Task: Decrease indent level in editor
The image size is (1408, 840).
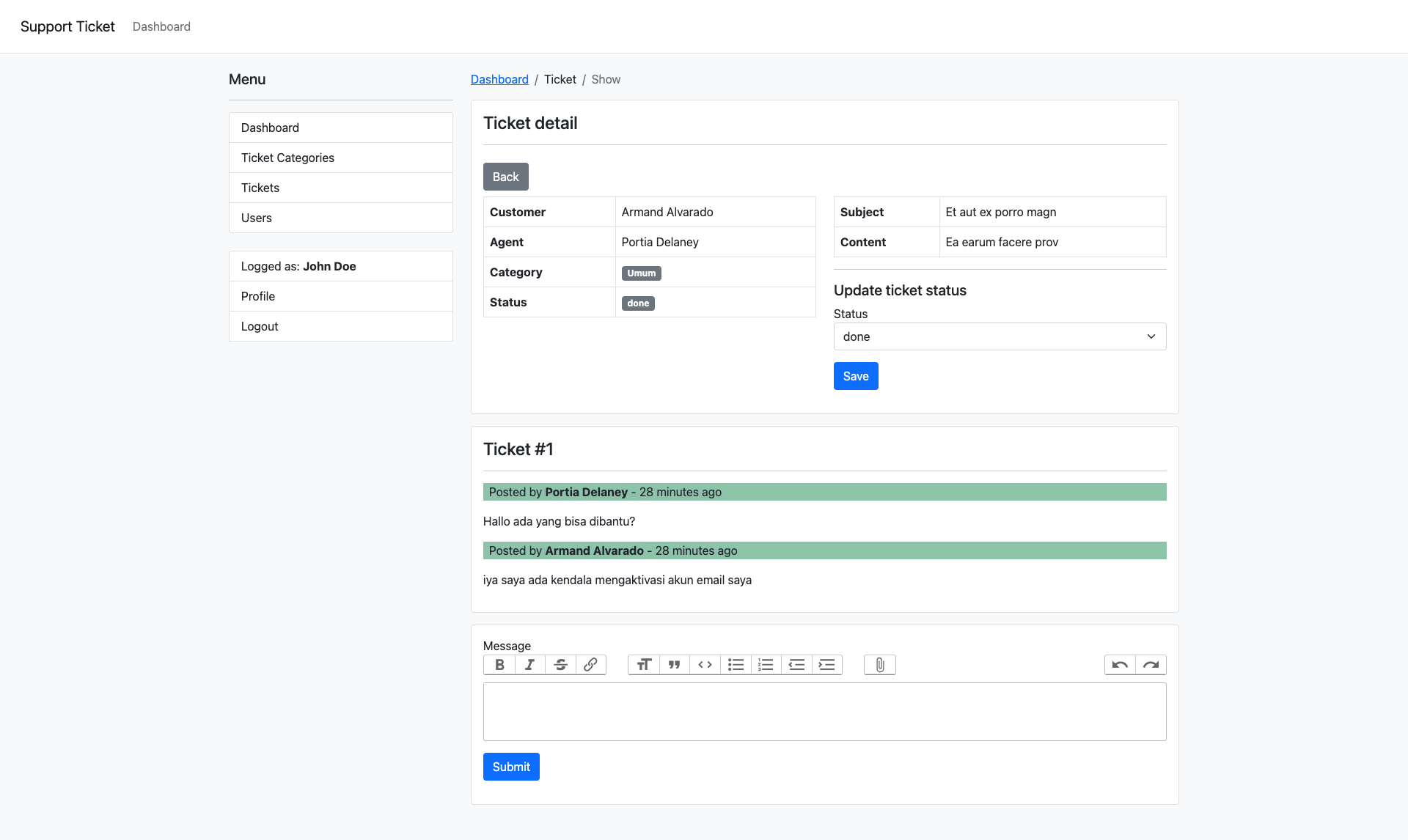Action: tap(796, 665)
